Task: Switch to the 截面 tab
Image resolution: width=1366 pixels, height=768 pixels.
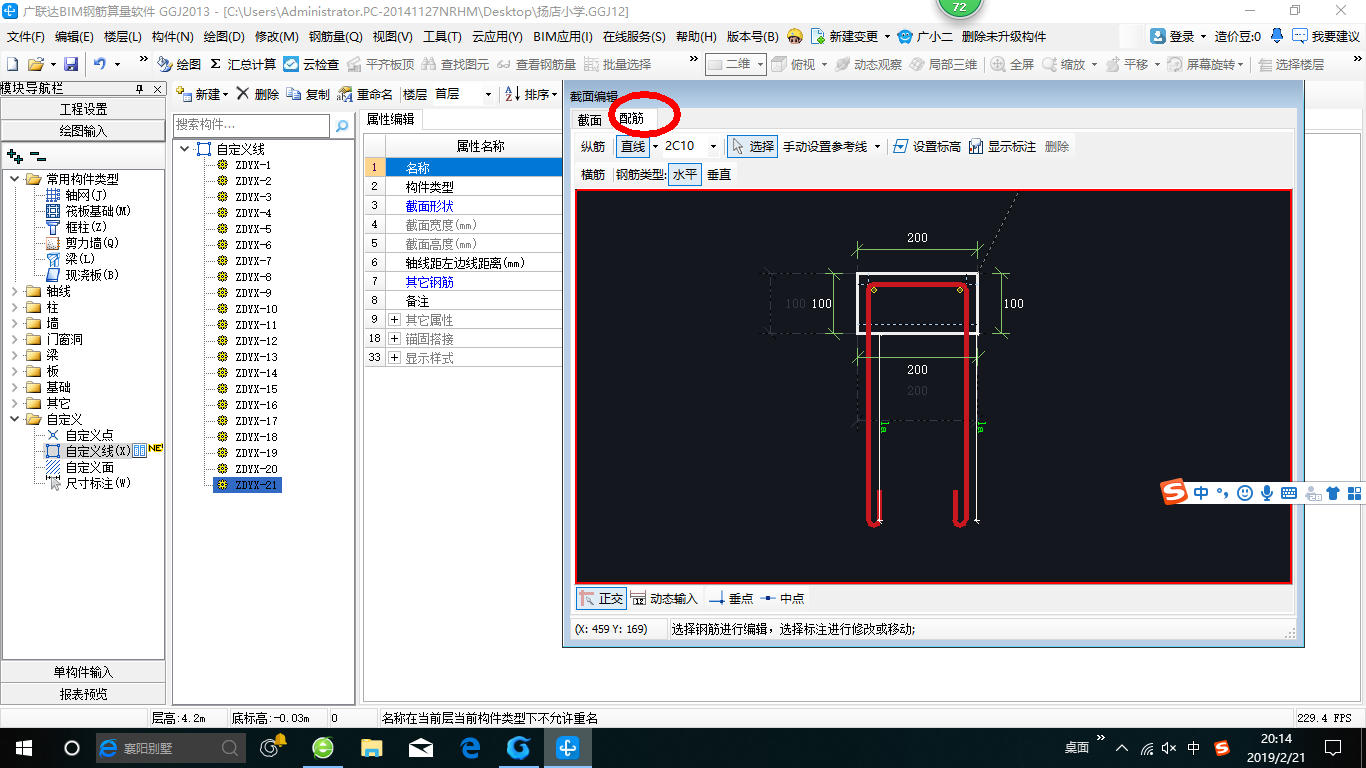Action: [x=590, y=119]
